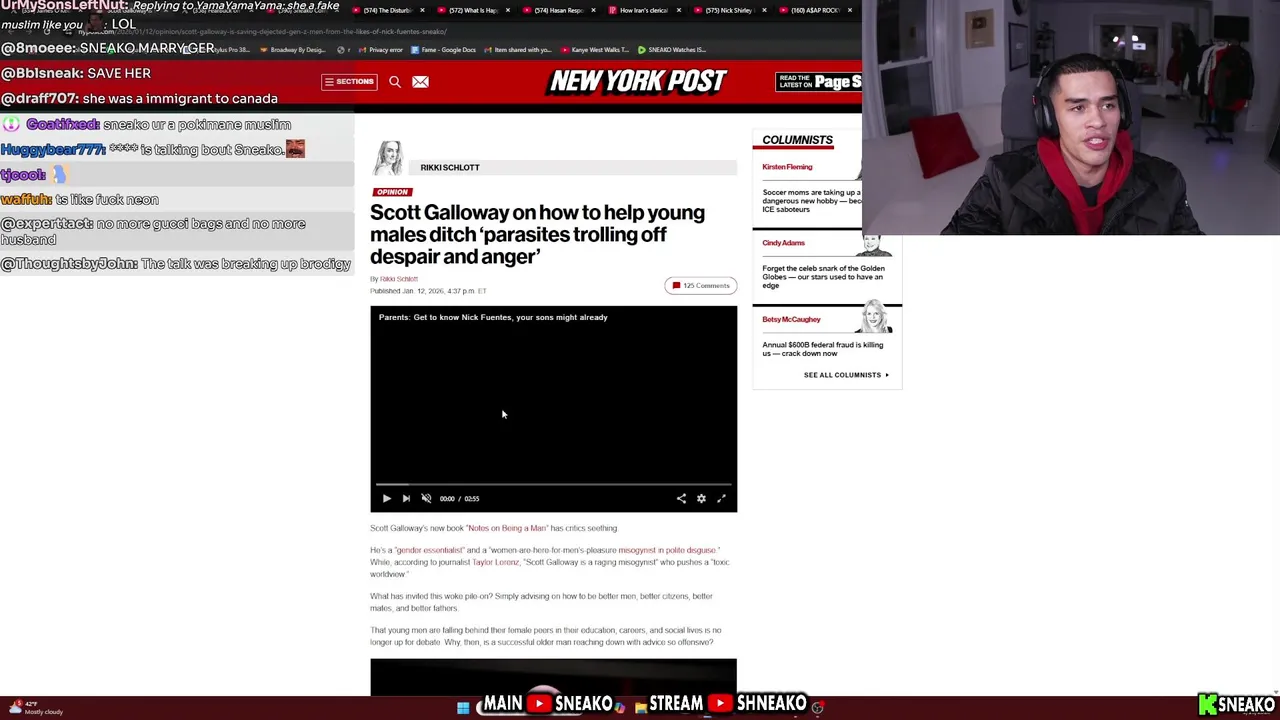Switch to The Disturbing browser tab
Screen dimensions: 1280x720
tap(386, 10)
